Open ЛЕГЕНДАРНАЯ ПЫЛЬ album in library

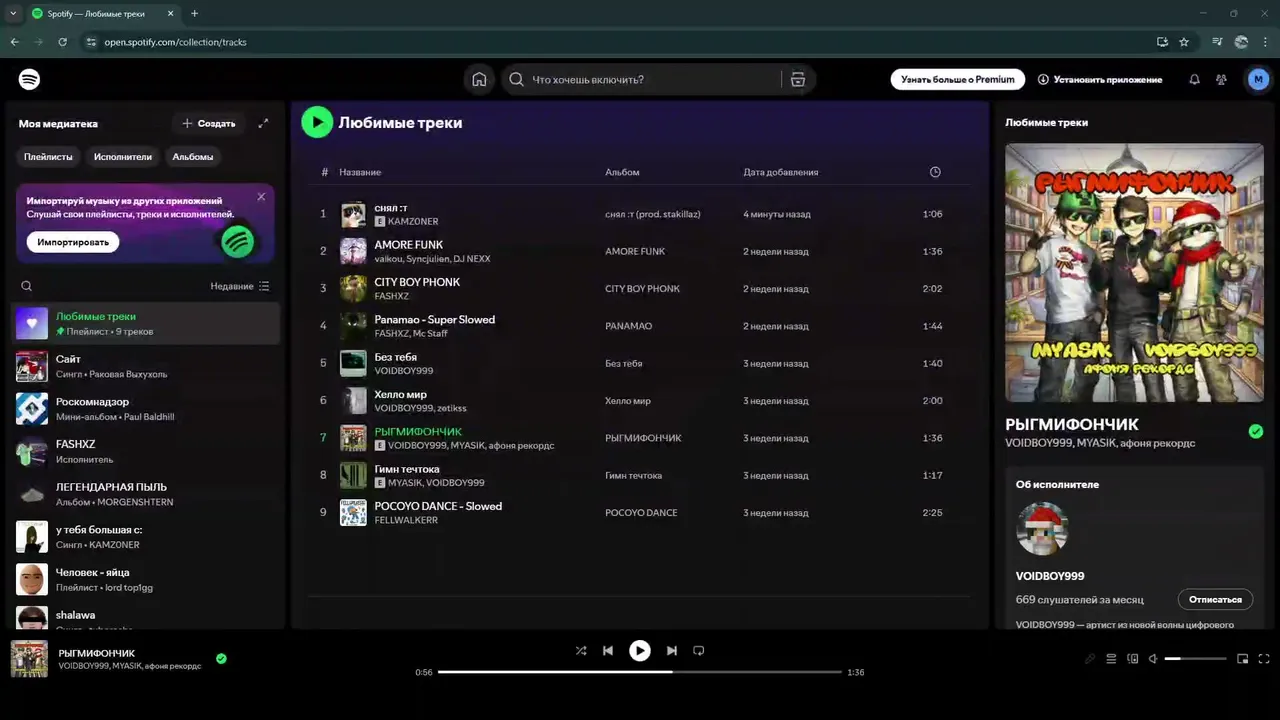pyautogui.click(x=147, y=494)
